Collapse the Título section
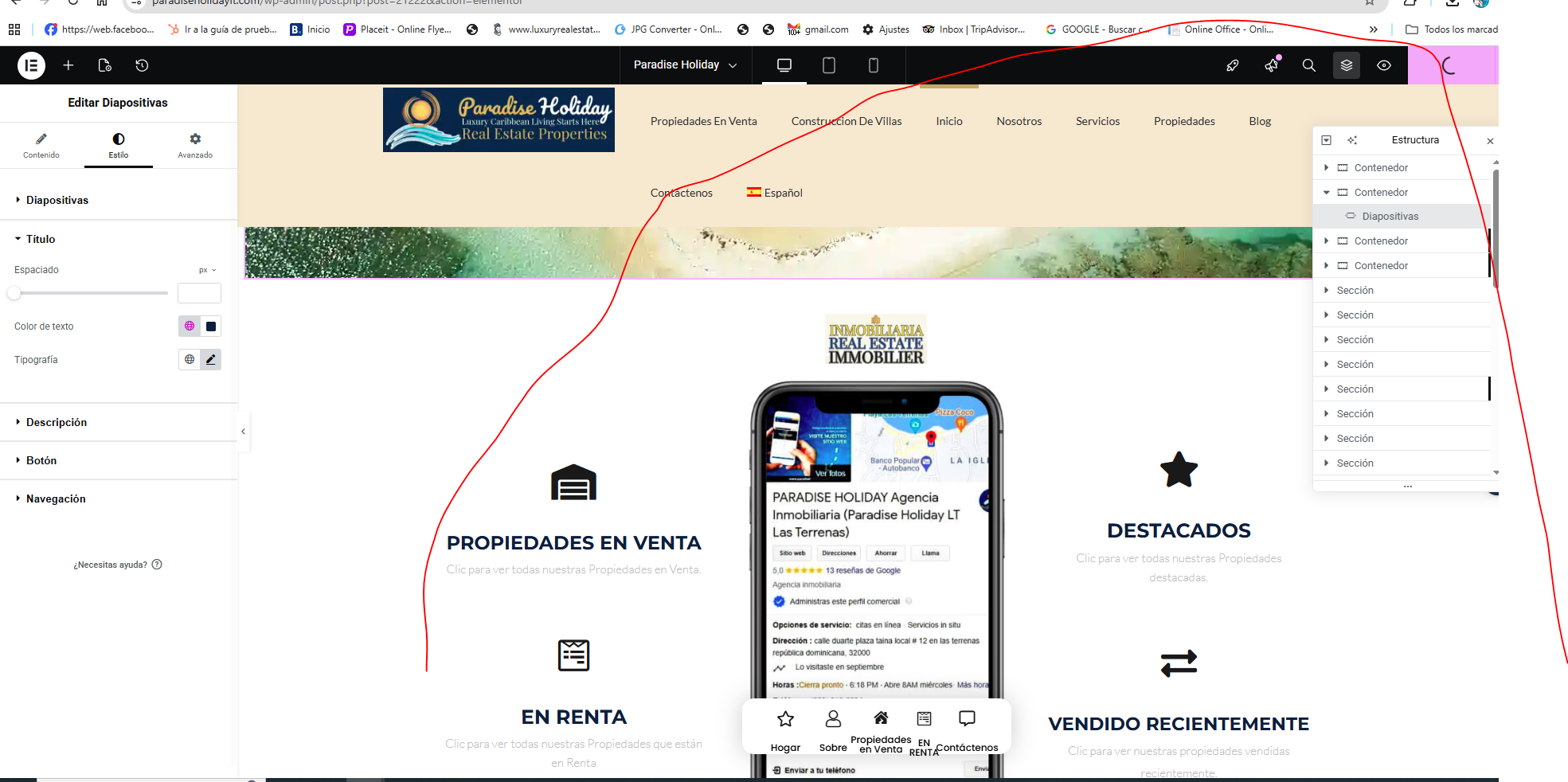 tap(119, 239)
